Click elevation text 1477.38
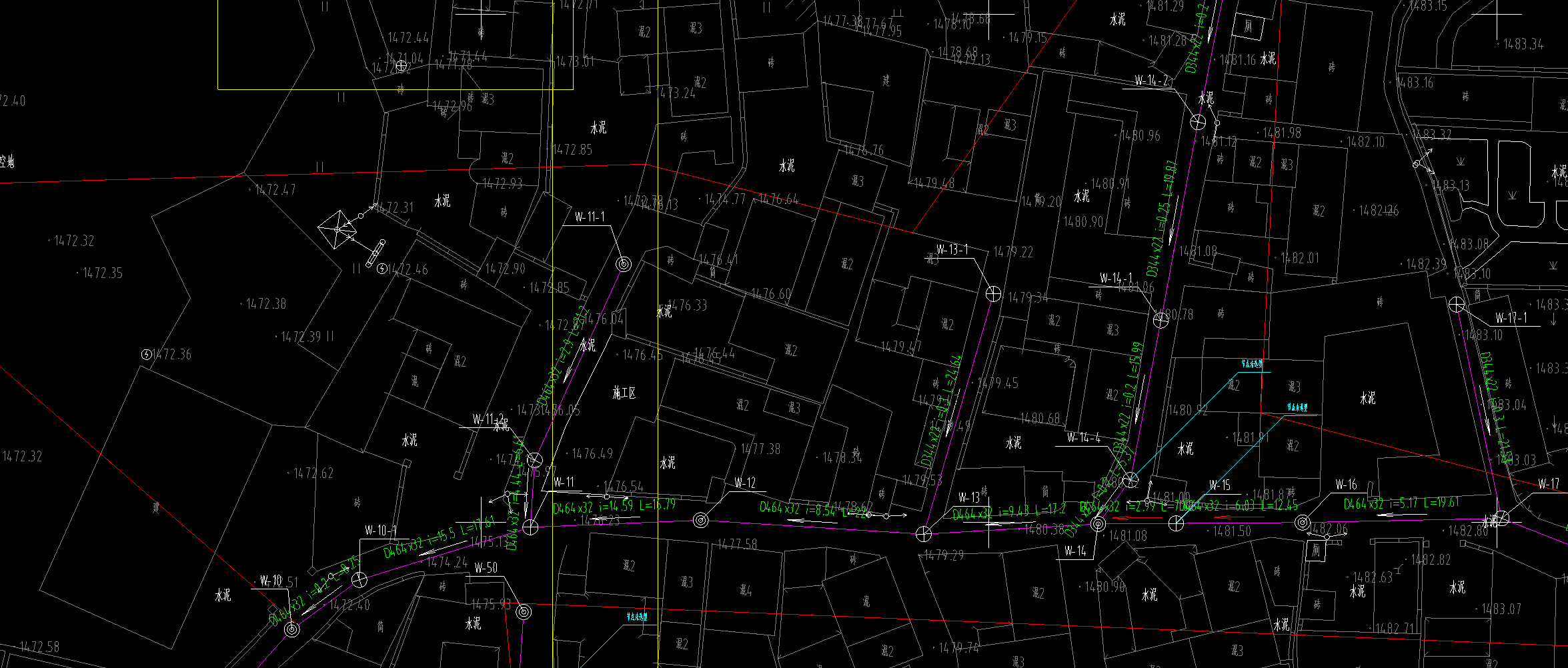This screenshot has height=668, width=1568. [x=760, y=449]
